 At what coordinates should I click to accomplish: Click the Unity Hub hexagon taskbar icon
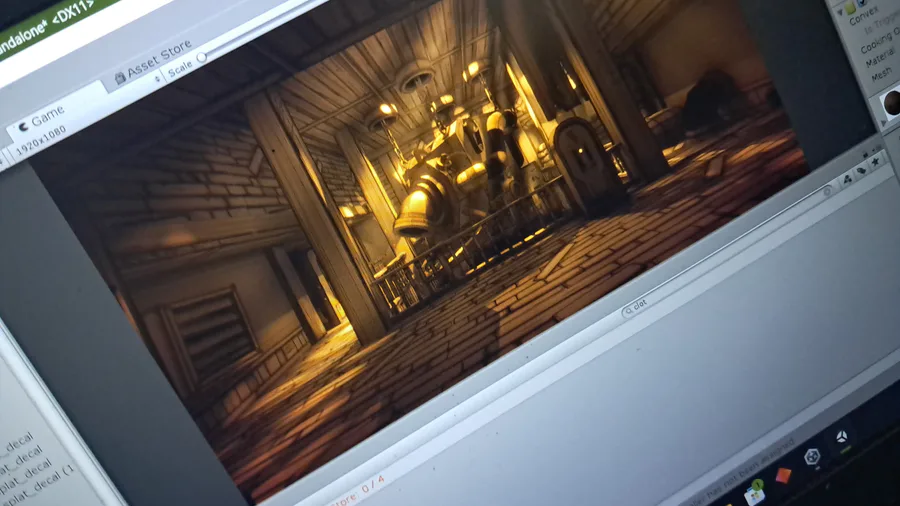[x=812, y=457]
